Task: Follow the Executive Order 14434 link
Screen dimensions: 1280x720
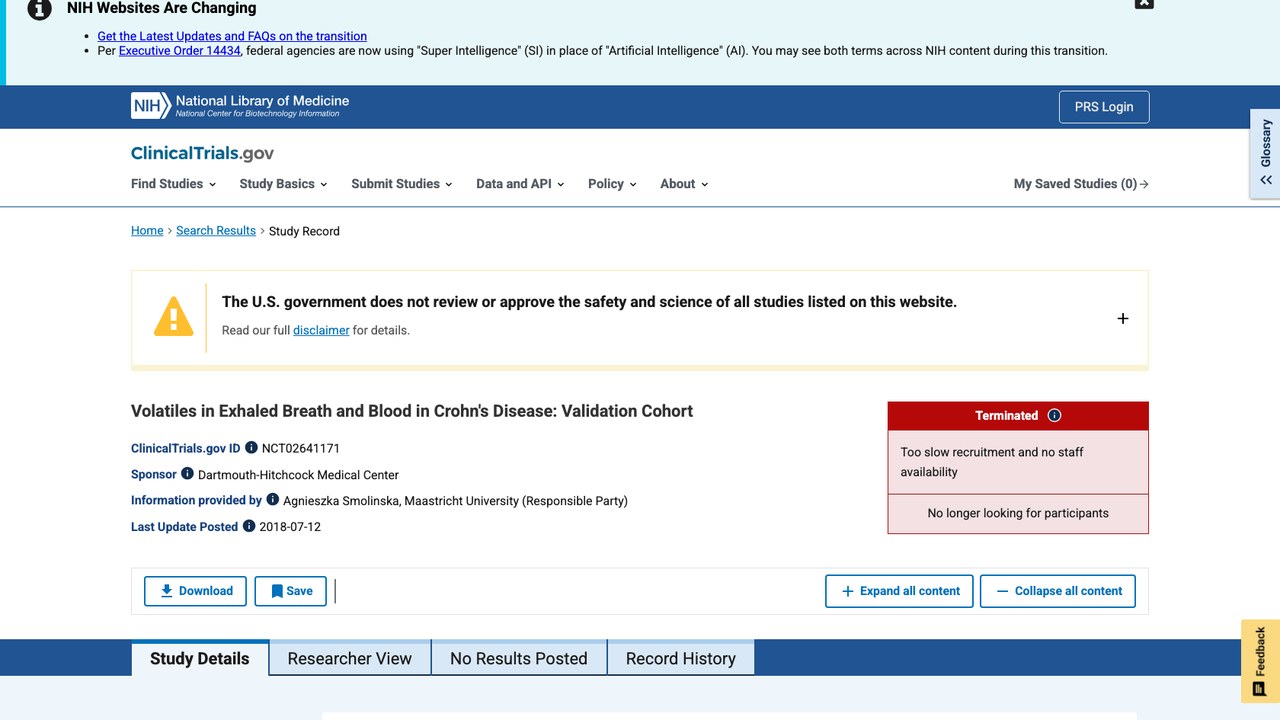Action: (x=180, y=50)
